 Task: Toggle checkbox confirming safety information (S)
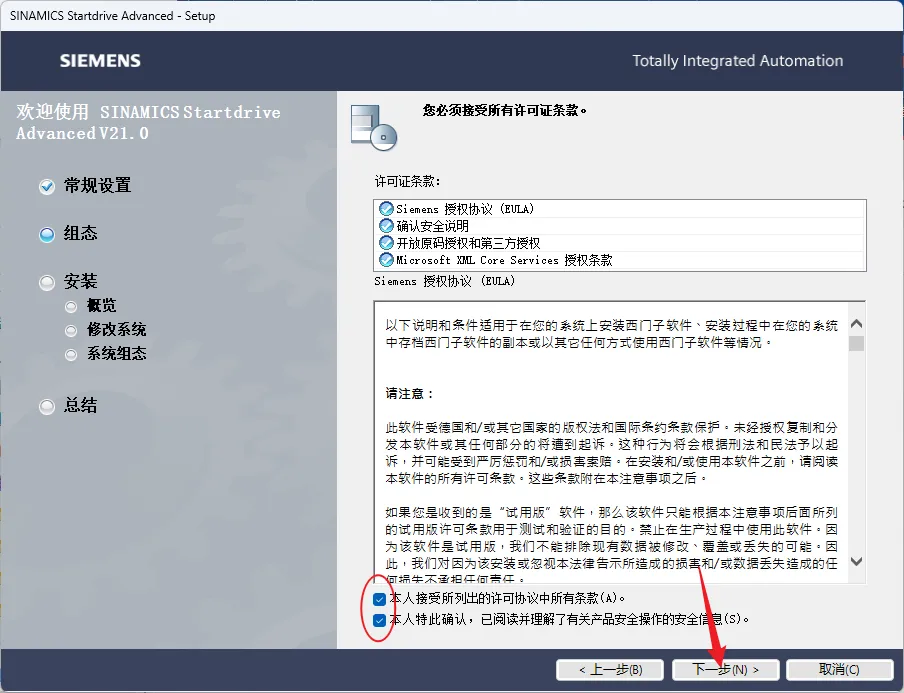pyautogui.click(x=379, y=620)
